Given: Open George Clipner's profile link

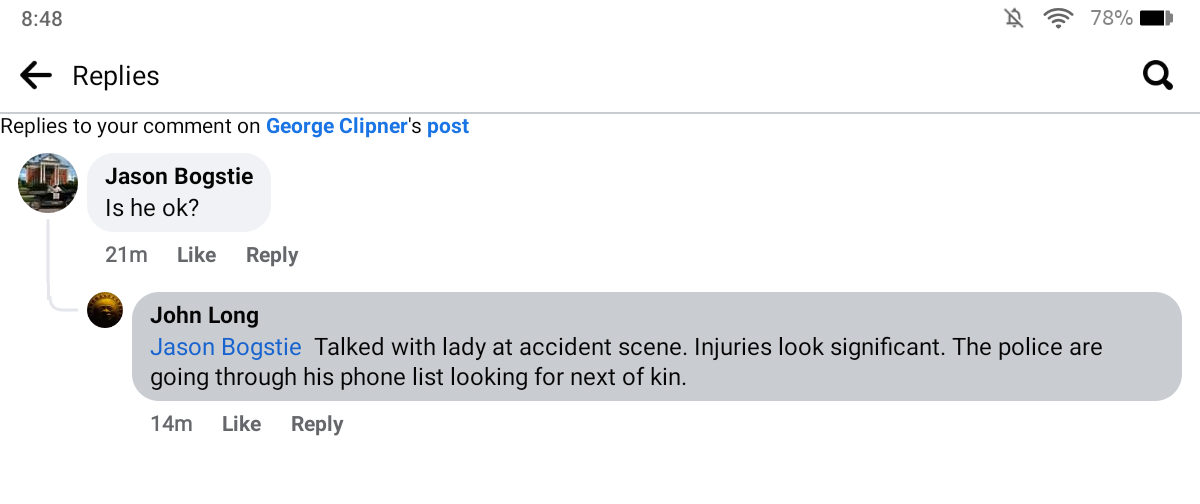Looking at the screenshot, I should (x=336, y=126).
